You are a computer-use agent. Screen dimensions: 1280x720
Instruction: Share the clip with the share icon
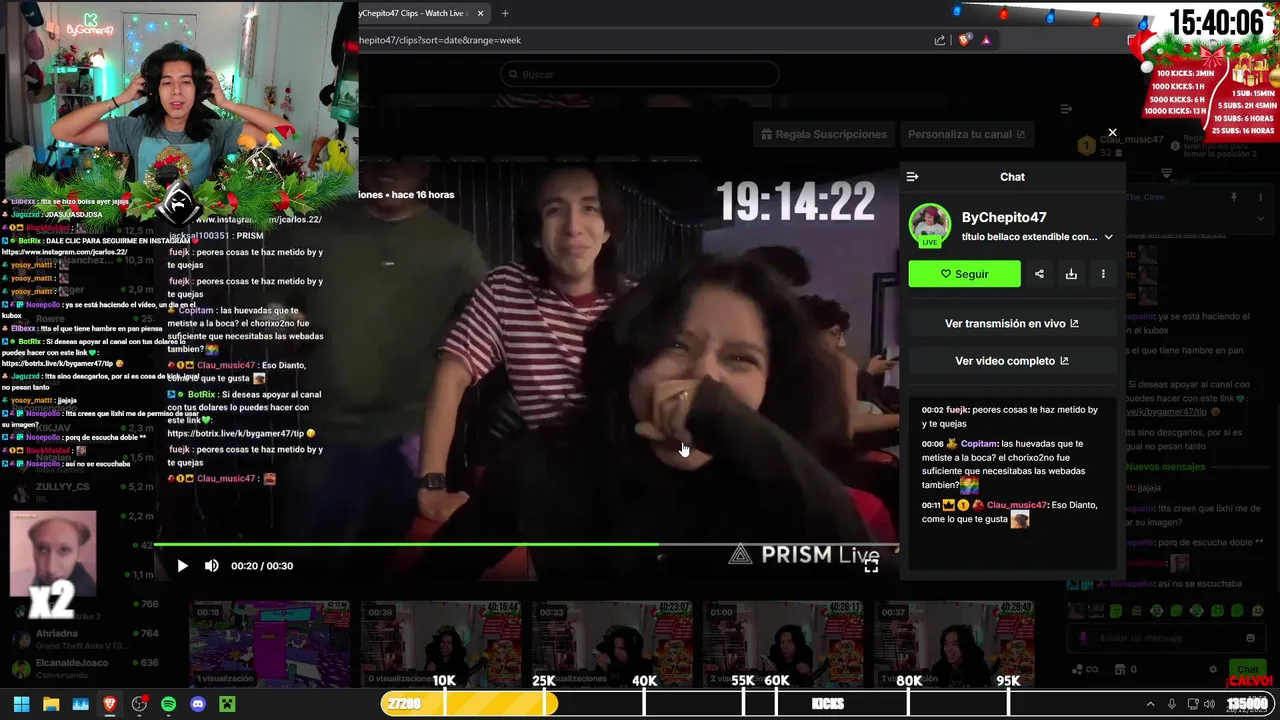[x=1039, y=274]
